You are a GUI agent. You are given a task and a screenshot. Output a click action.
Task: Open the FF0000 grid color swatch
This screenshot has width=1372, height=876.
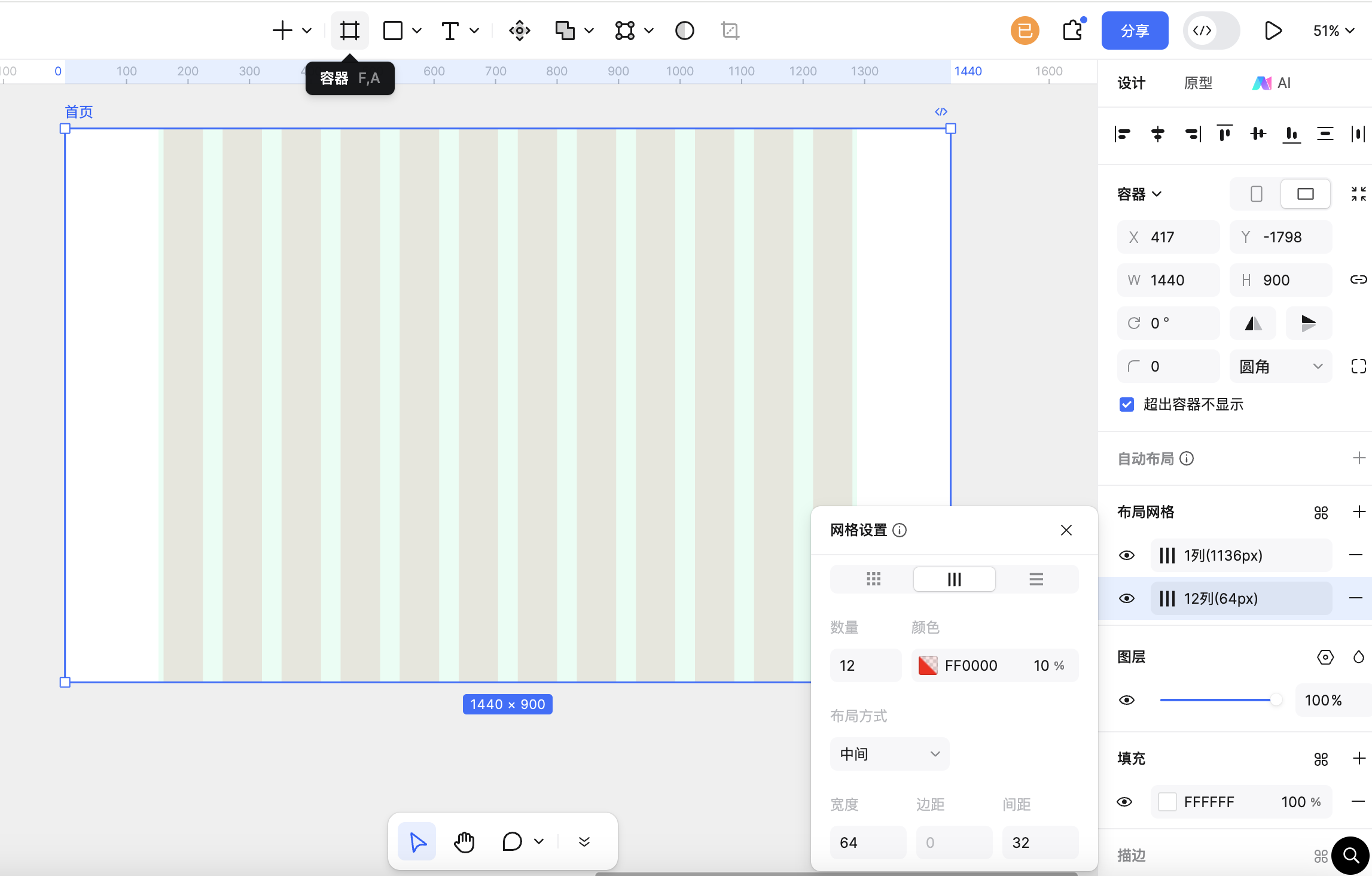click(x=928, y=665)
